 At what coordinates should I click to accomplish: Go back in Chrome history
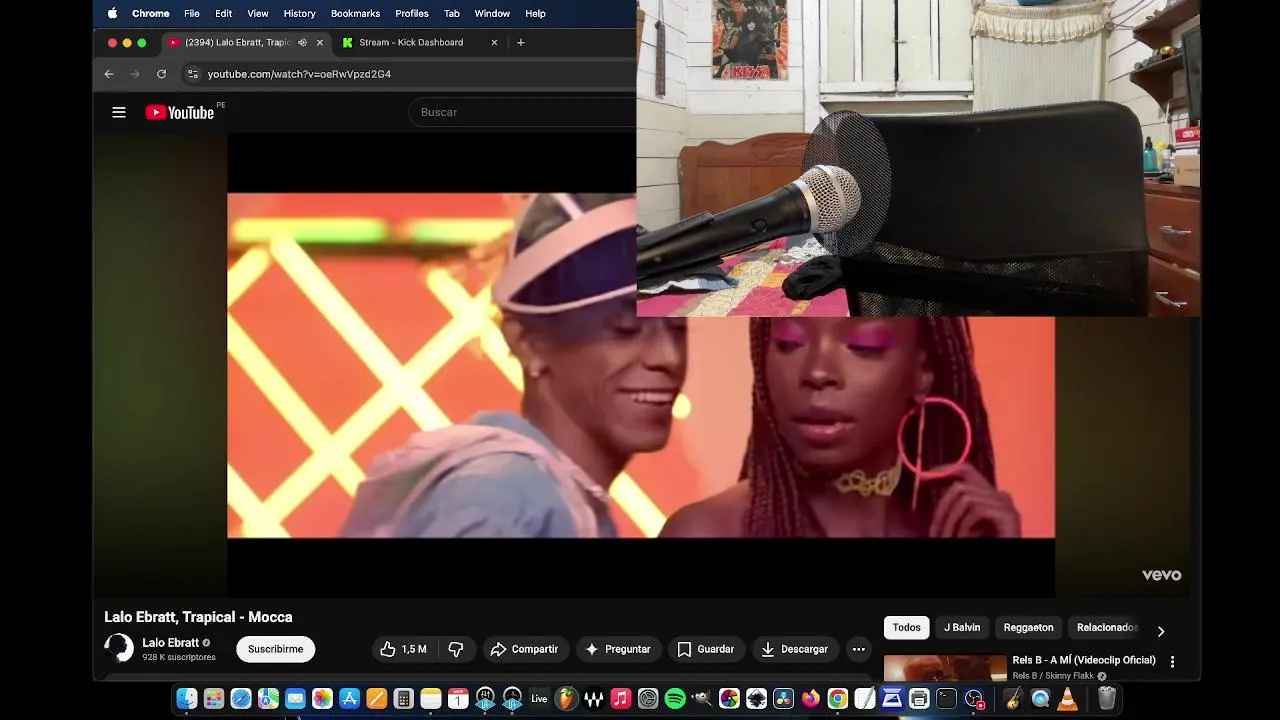(x=109, y=74)
